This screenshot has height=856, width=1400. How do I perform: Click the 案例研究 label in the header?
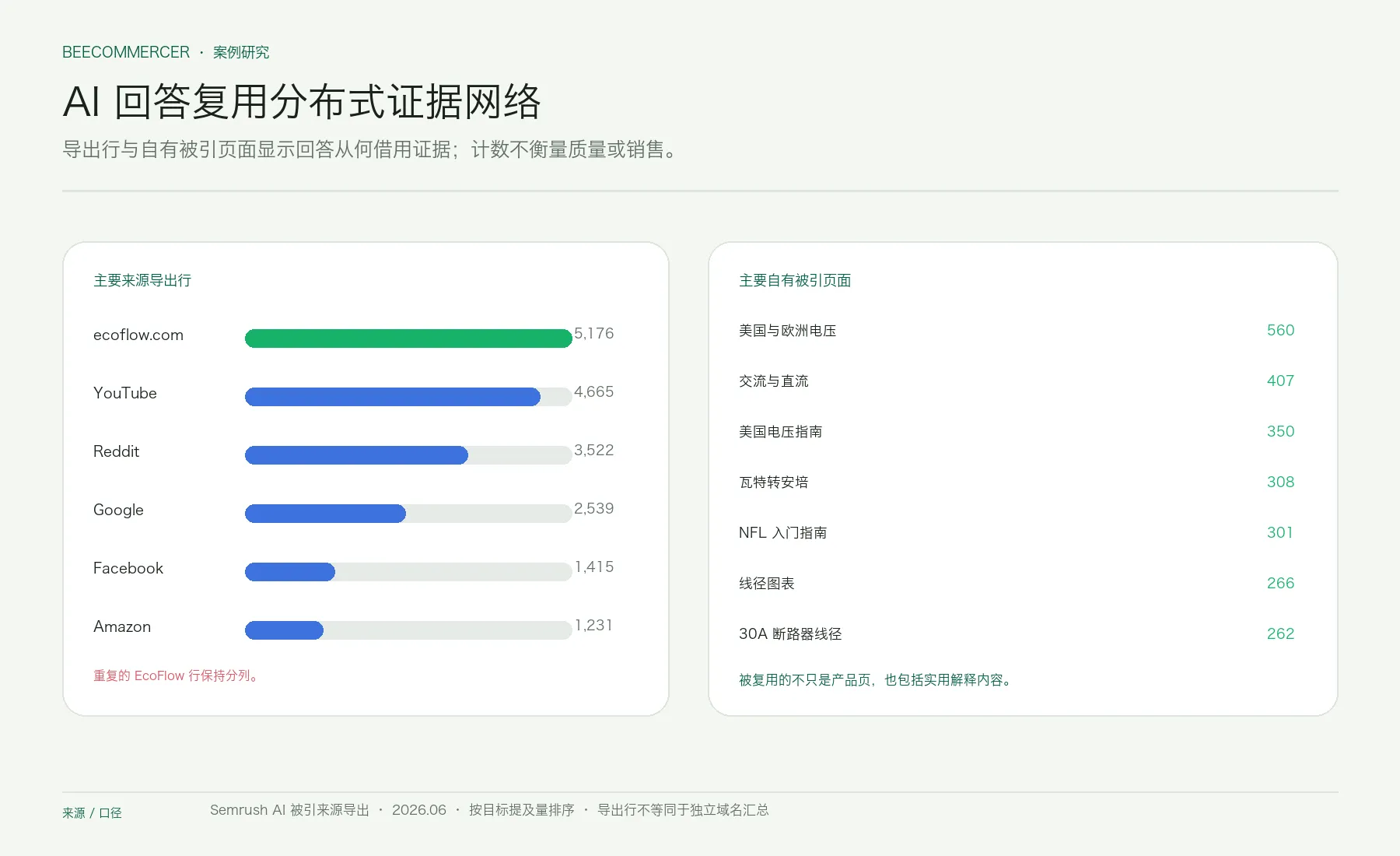[241, 52]
